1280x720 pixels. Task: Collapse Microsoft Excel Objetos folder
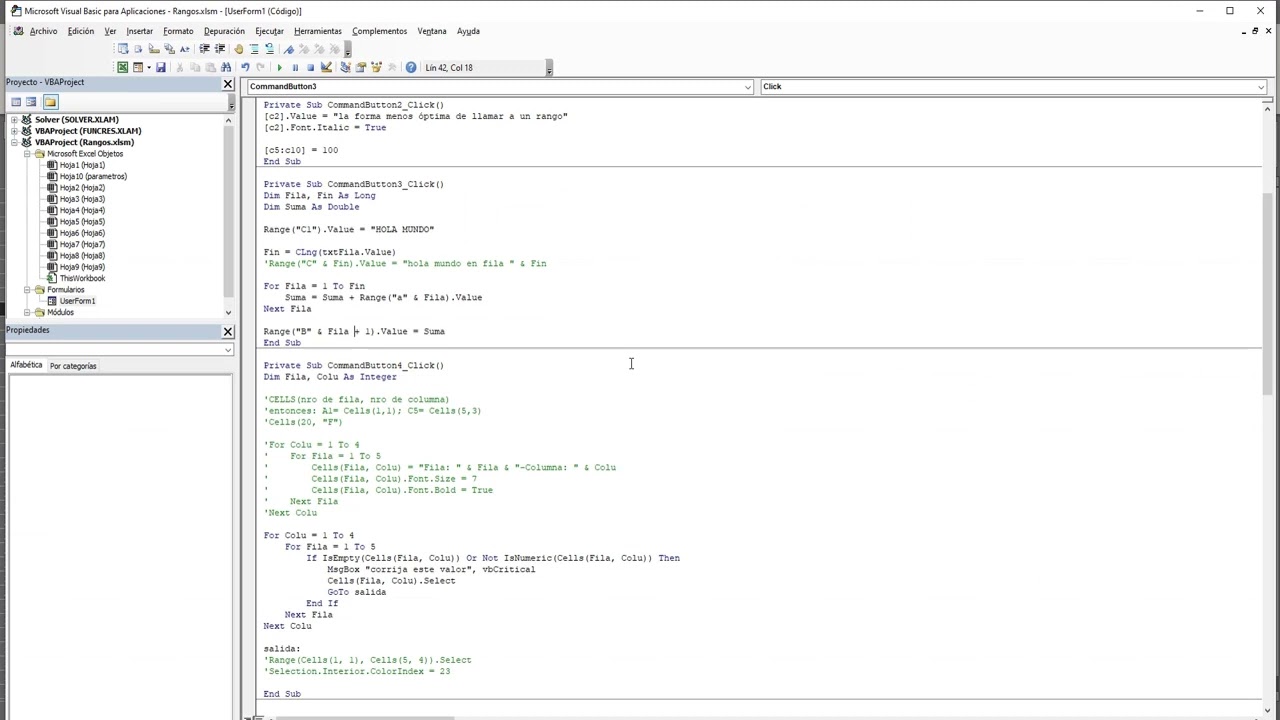tap(27, 154)
